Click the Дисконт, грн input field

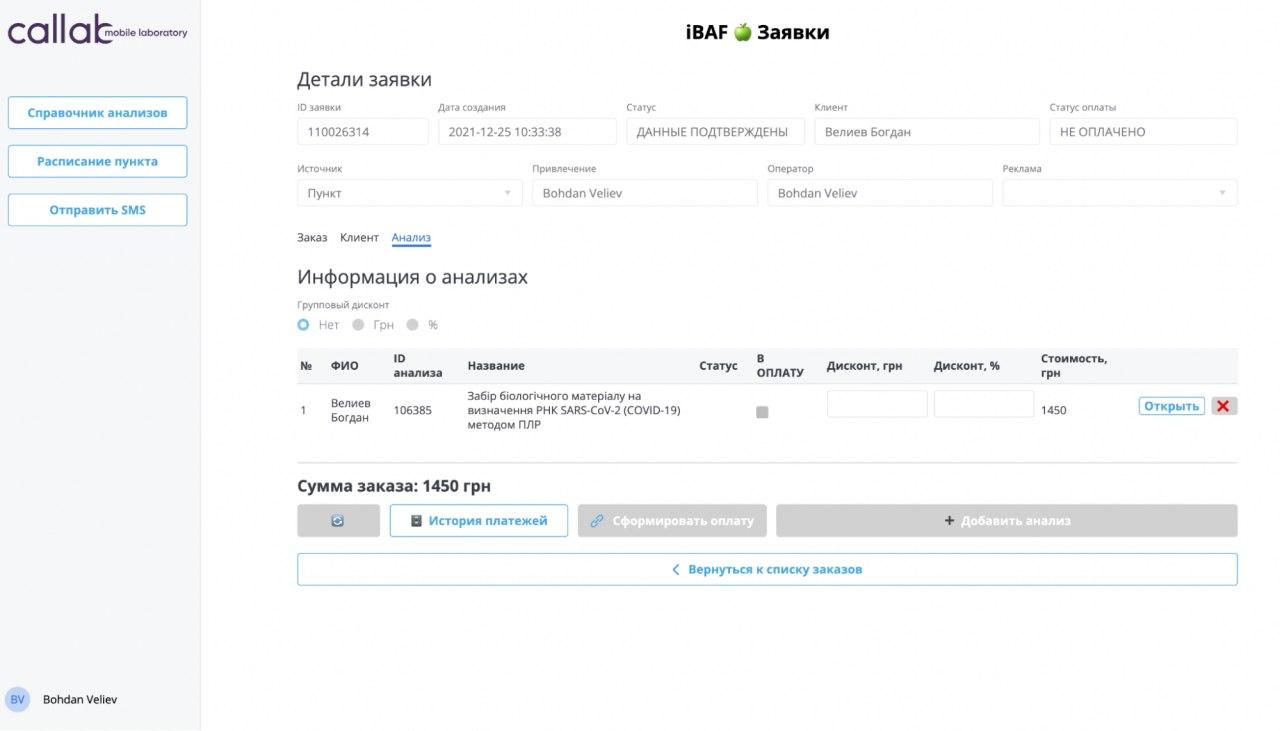tap(876, 404)
